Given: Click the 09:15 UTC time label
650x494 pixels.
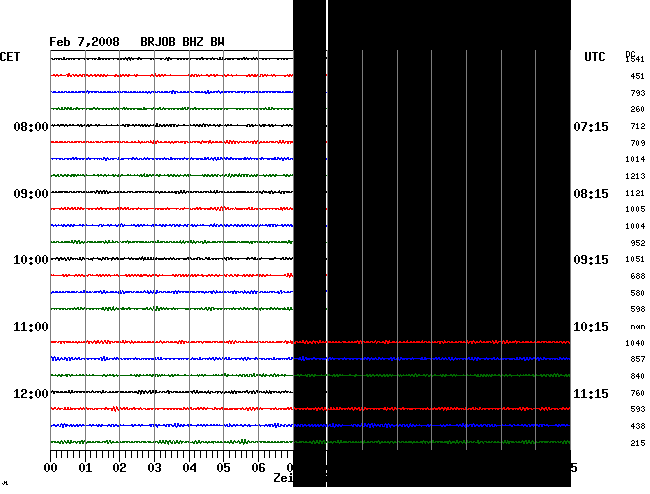Looking at the screenshot, I should point(591,260).
